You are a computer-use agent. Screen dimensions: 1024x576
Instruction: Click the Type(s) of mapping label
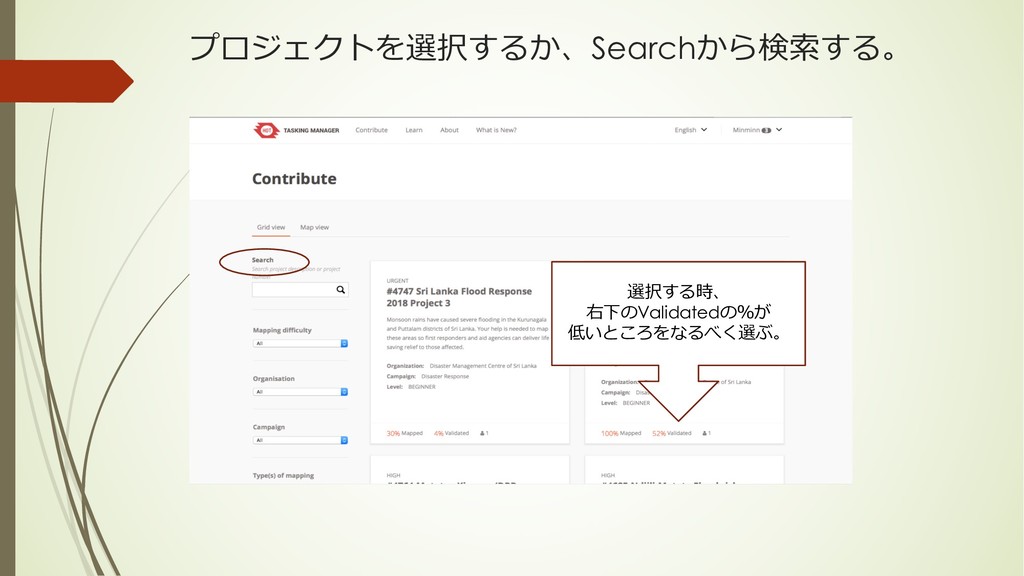[283, 475]
